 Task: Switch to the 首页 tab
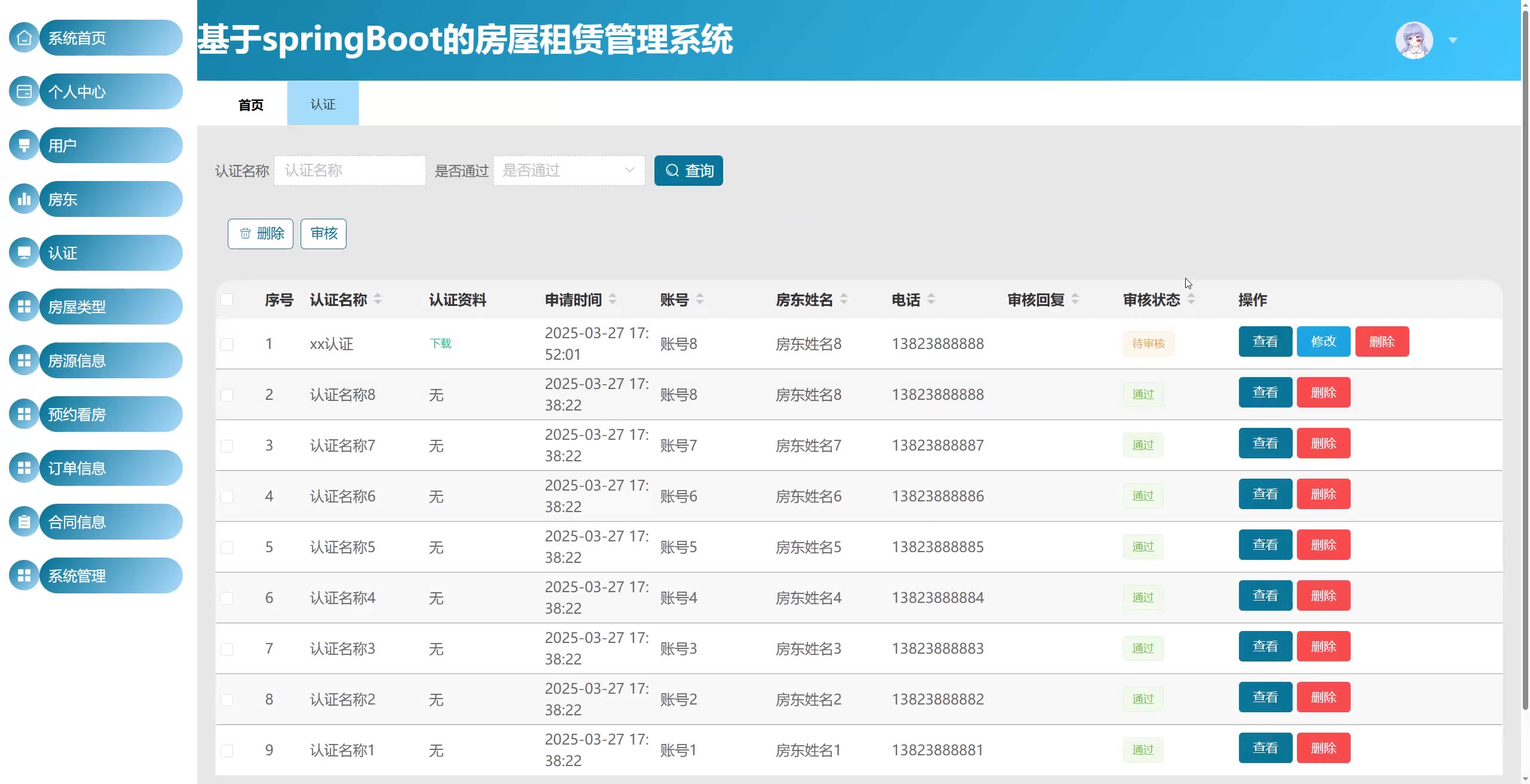pyautogui.click(x=250, y=105)
